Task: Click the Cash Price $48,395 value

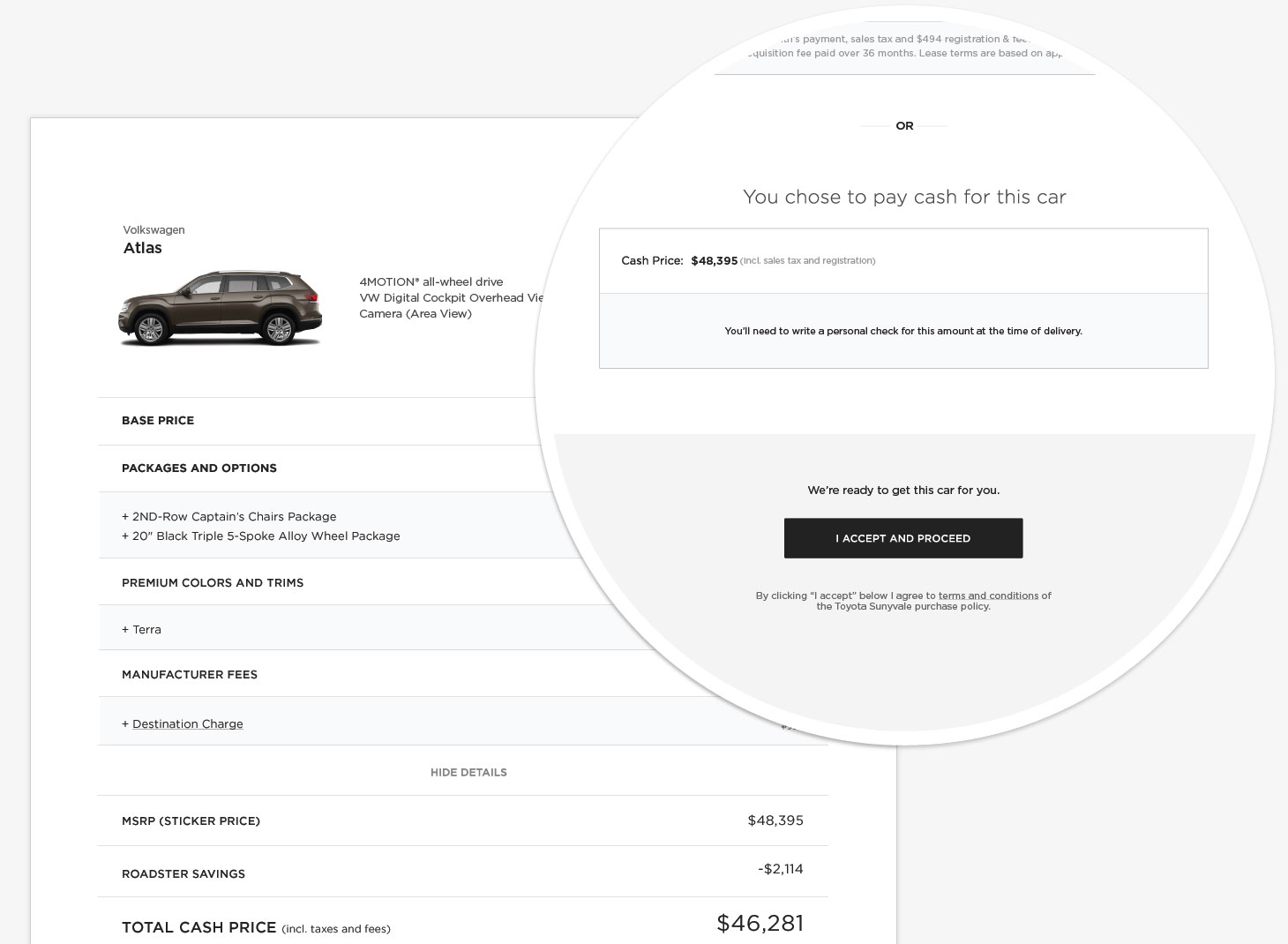Action: (715, 260)
